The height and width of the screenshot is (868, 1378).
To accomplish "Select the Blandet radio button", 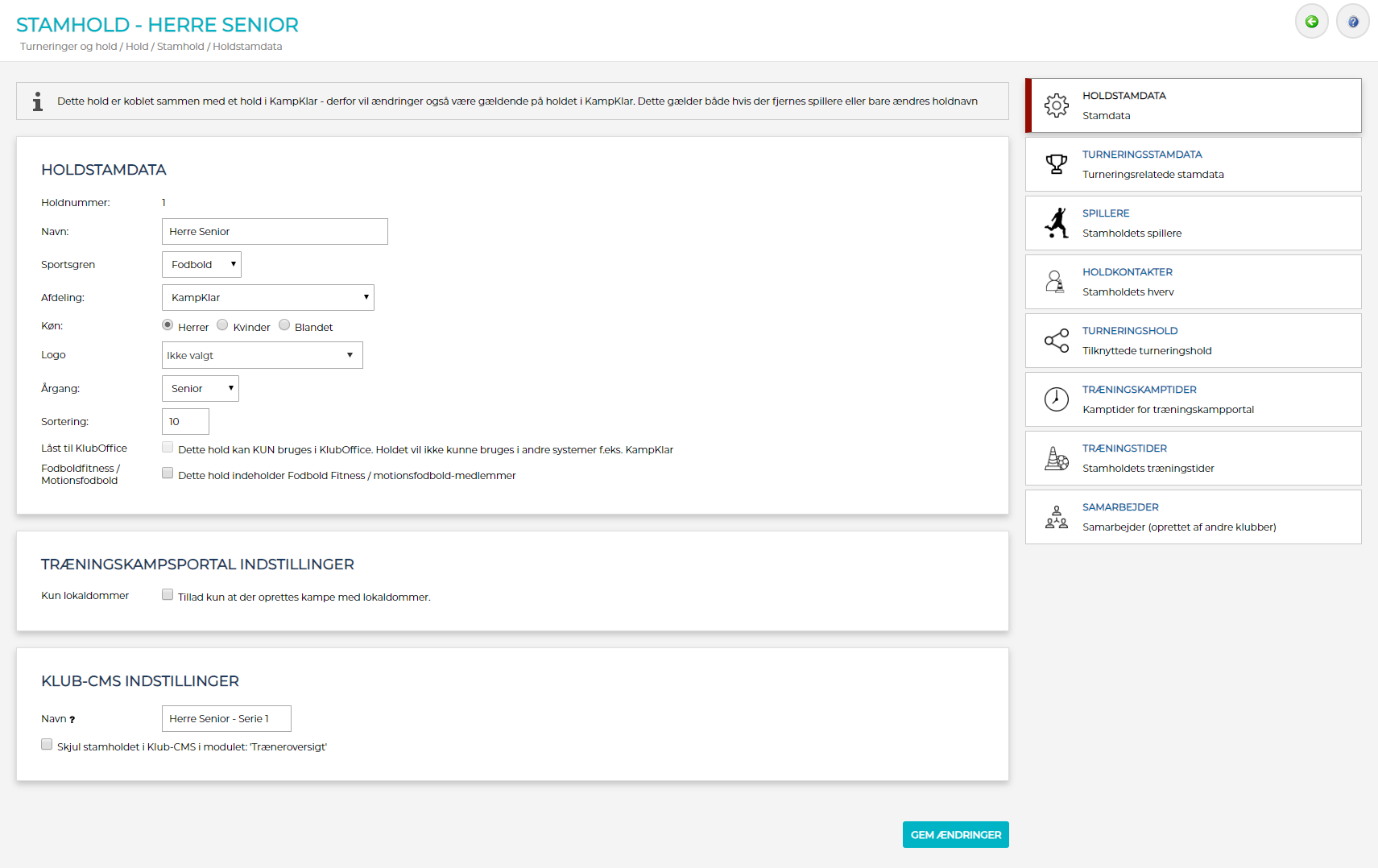I will [x=284, y=325].
